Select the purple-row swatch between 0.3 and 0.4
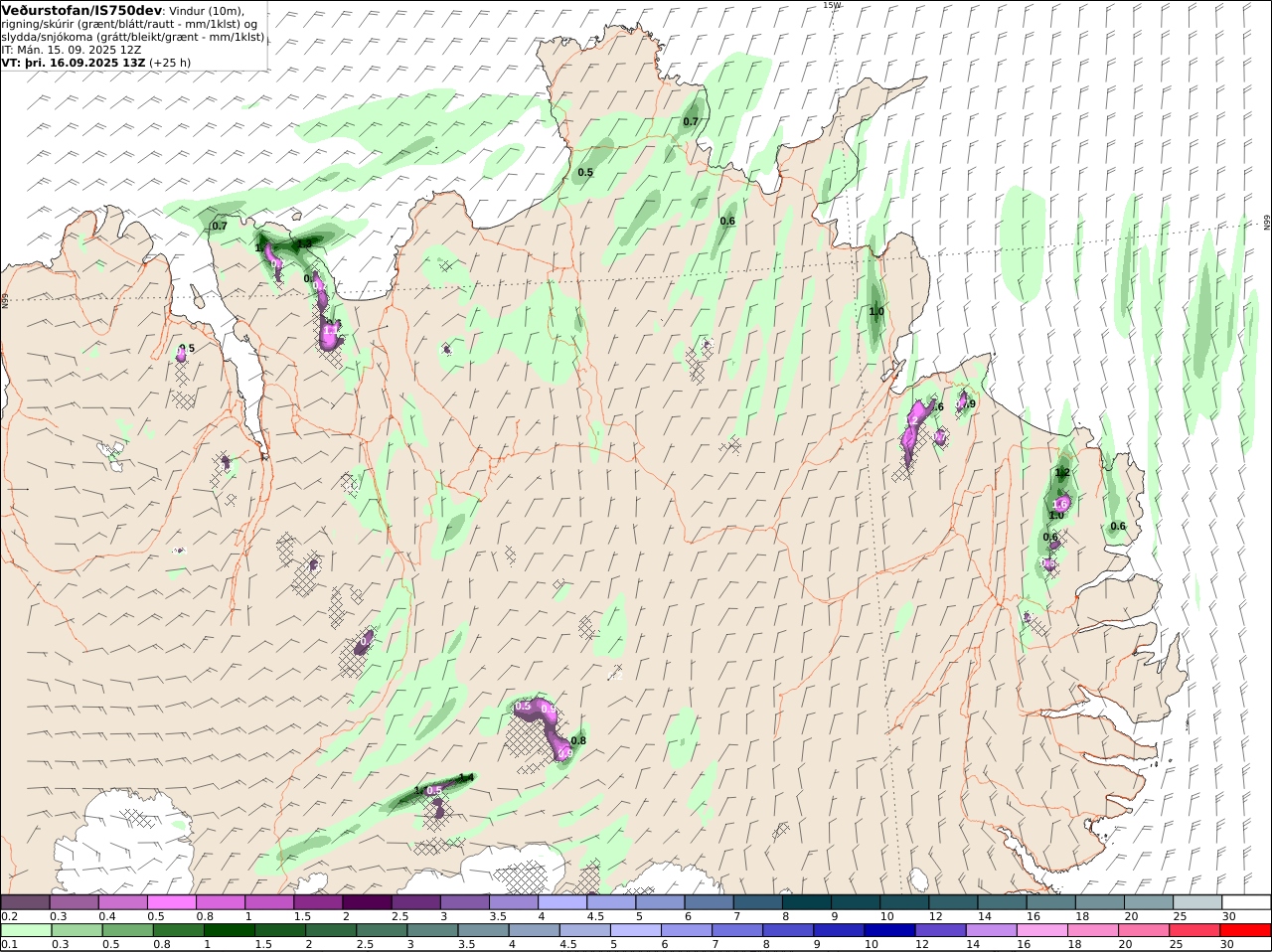Viewport: 1272px width, 952px height. [74, 901]
